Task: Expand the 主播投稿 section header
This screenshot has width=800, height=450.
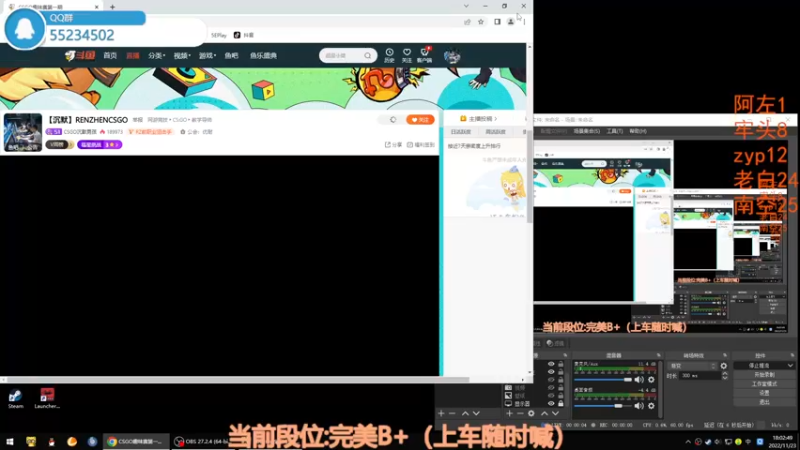Action: pyautogui.click(x=479, y=118)
